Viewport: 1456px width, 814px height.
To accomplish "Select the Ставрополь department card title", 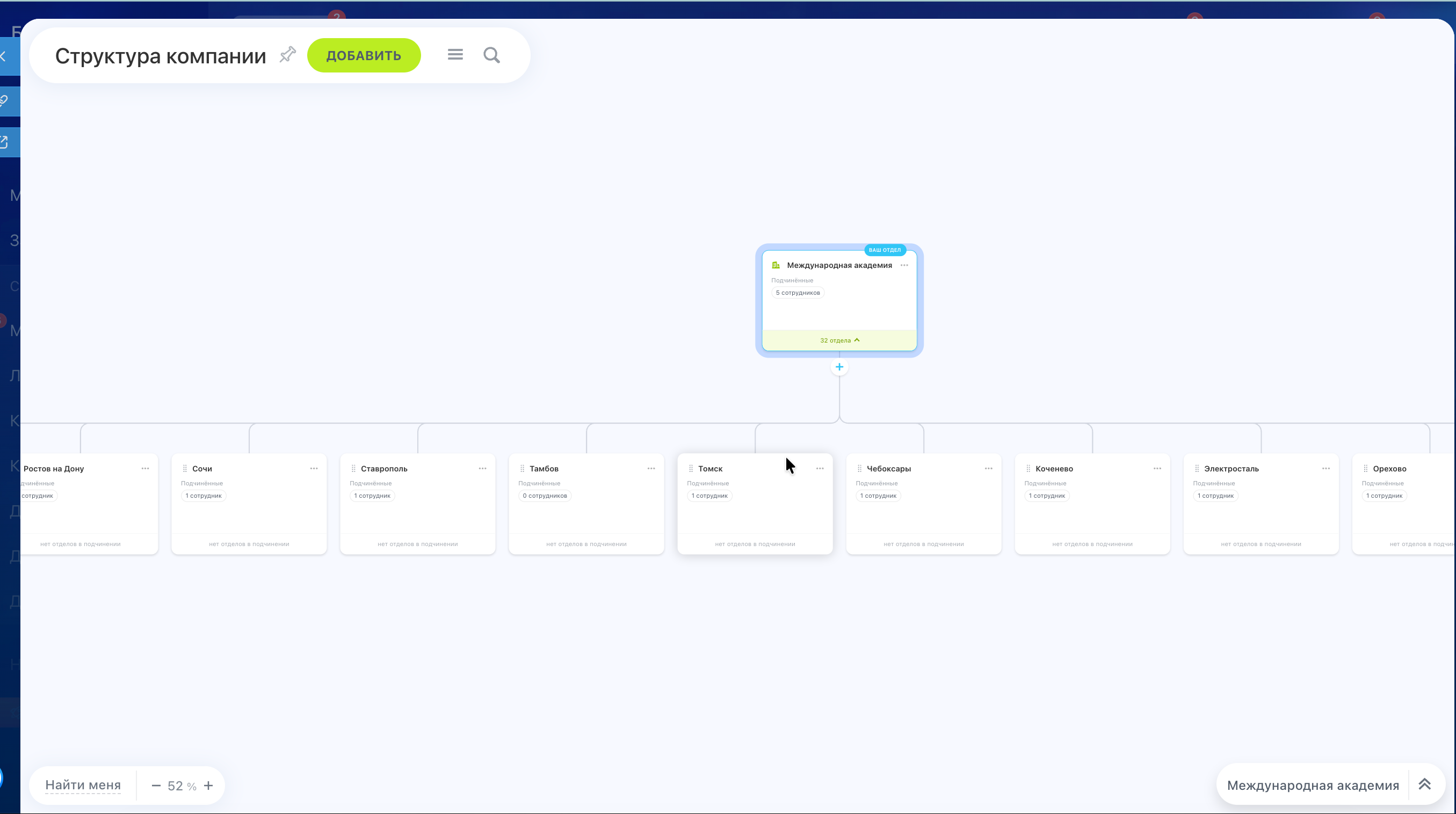I will point(384,468).
